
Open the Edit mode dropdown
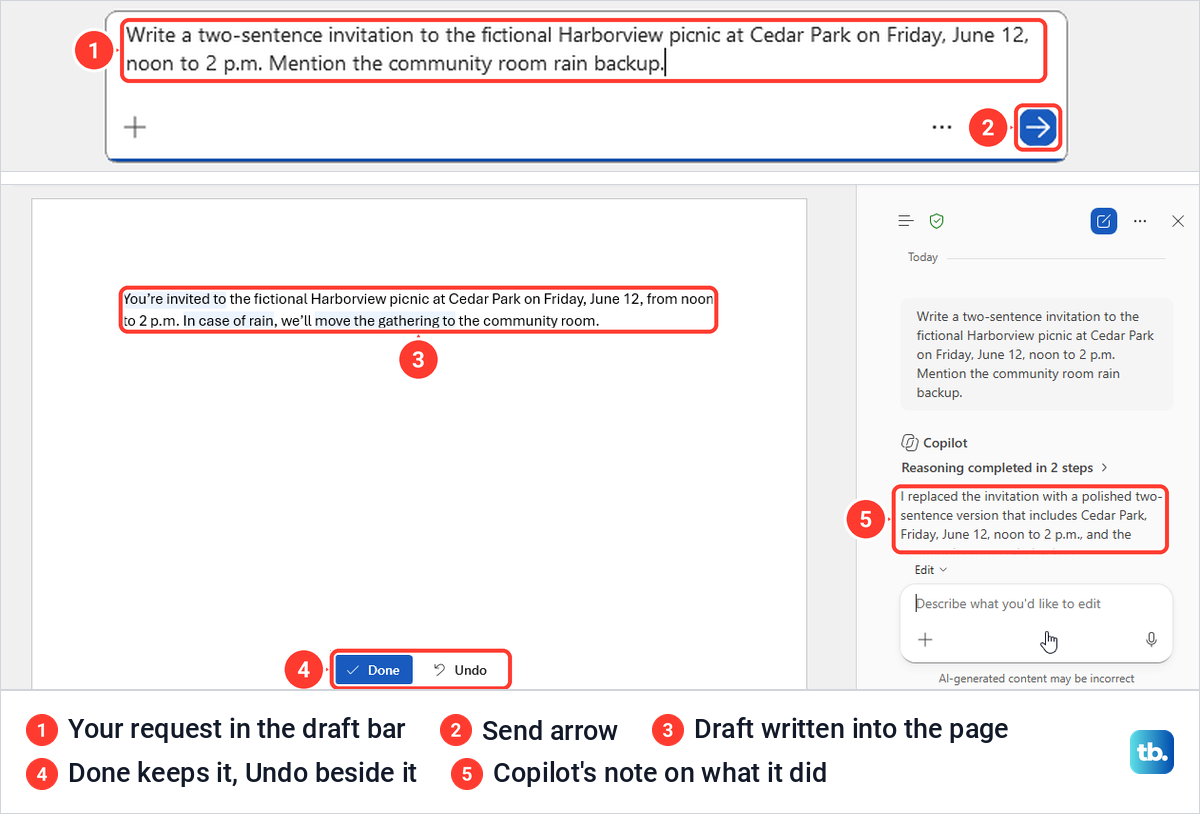(931, 570)
